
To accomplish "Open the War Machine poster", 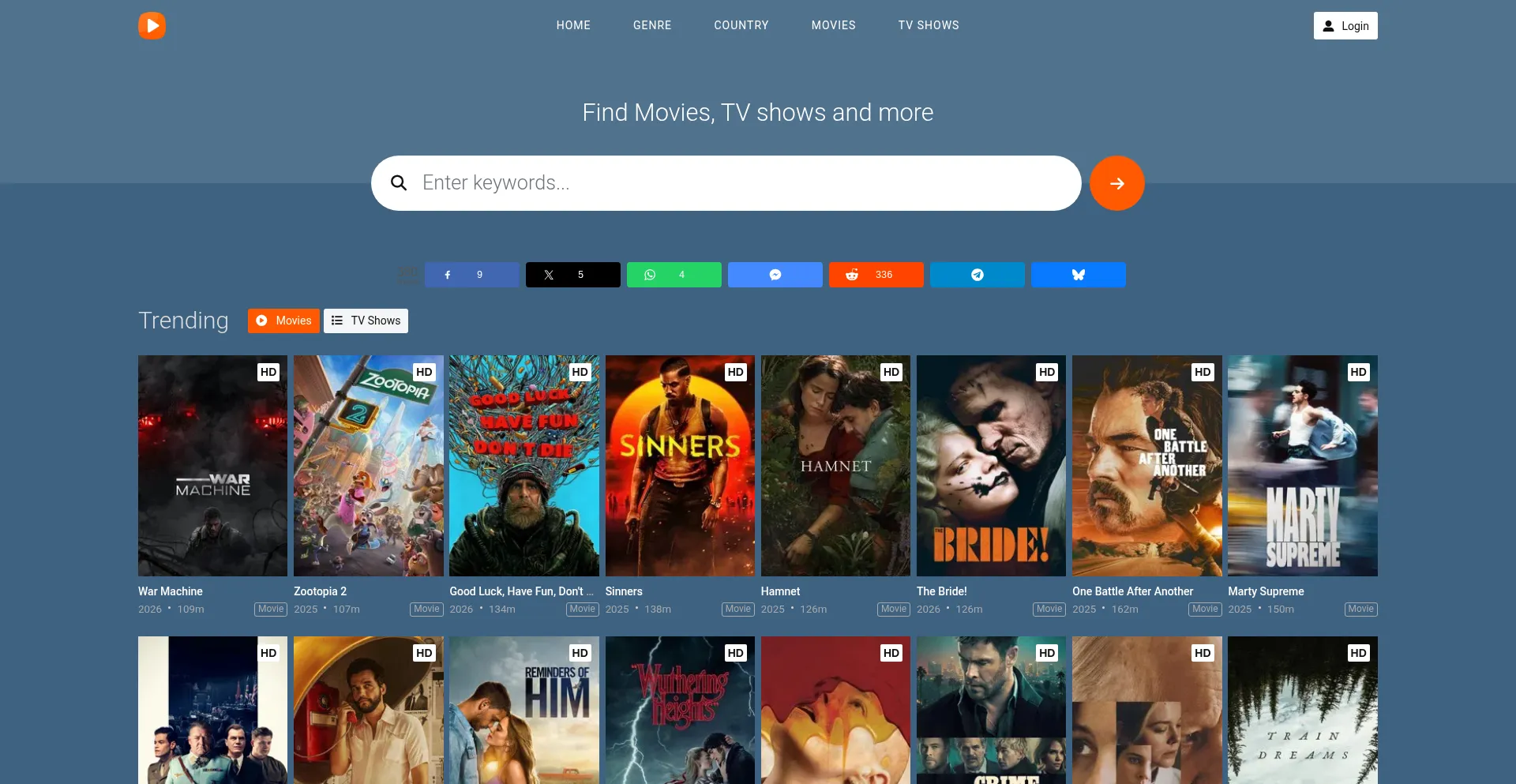I will tap(212, 466).
